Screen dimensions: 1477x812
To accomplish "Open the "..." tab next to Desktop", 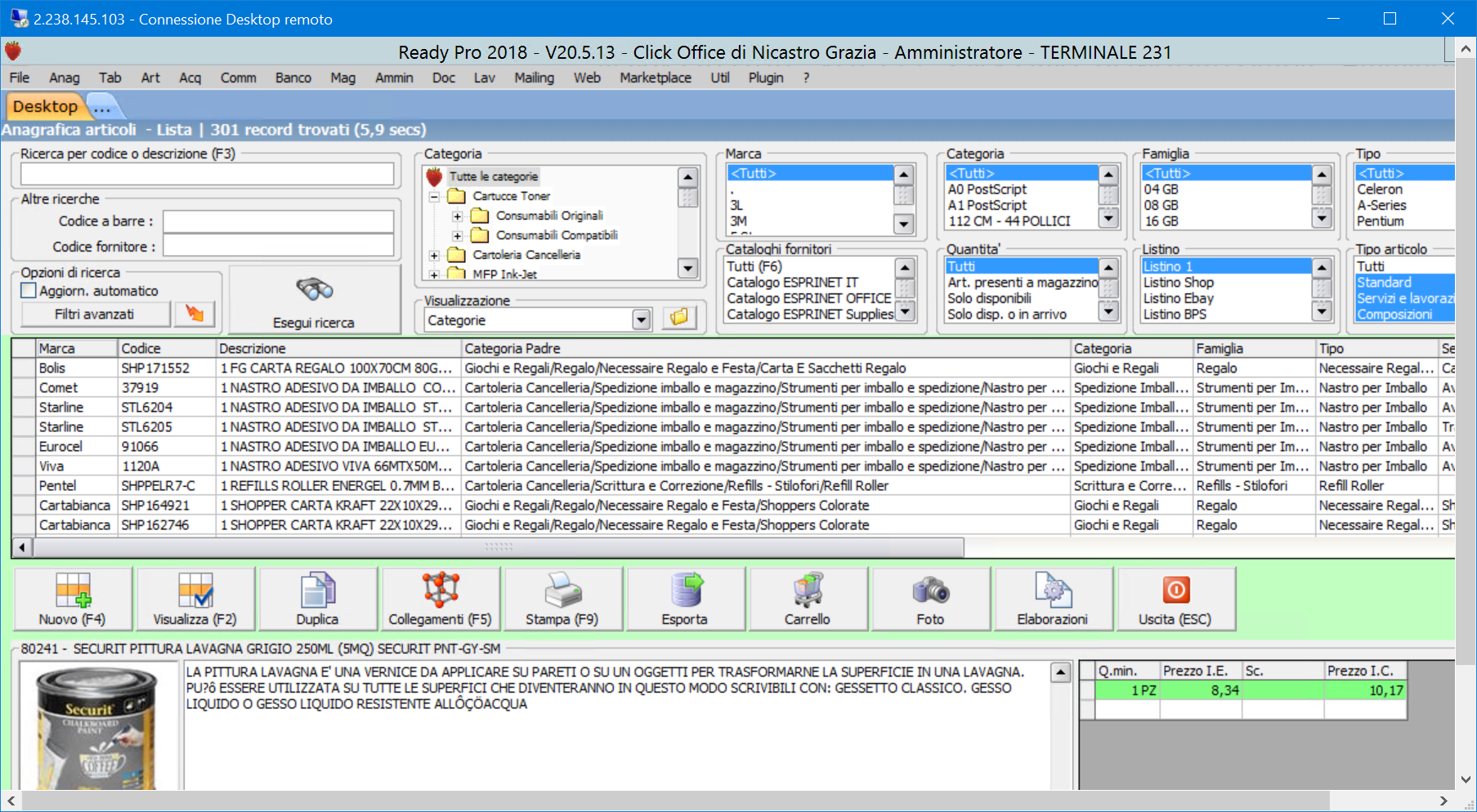I will click(102, 107).
